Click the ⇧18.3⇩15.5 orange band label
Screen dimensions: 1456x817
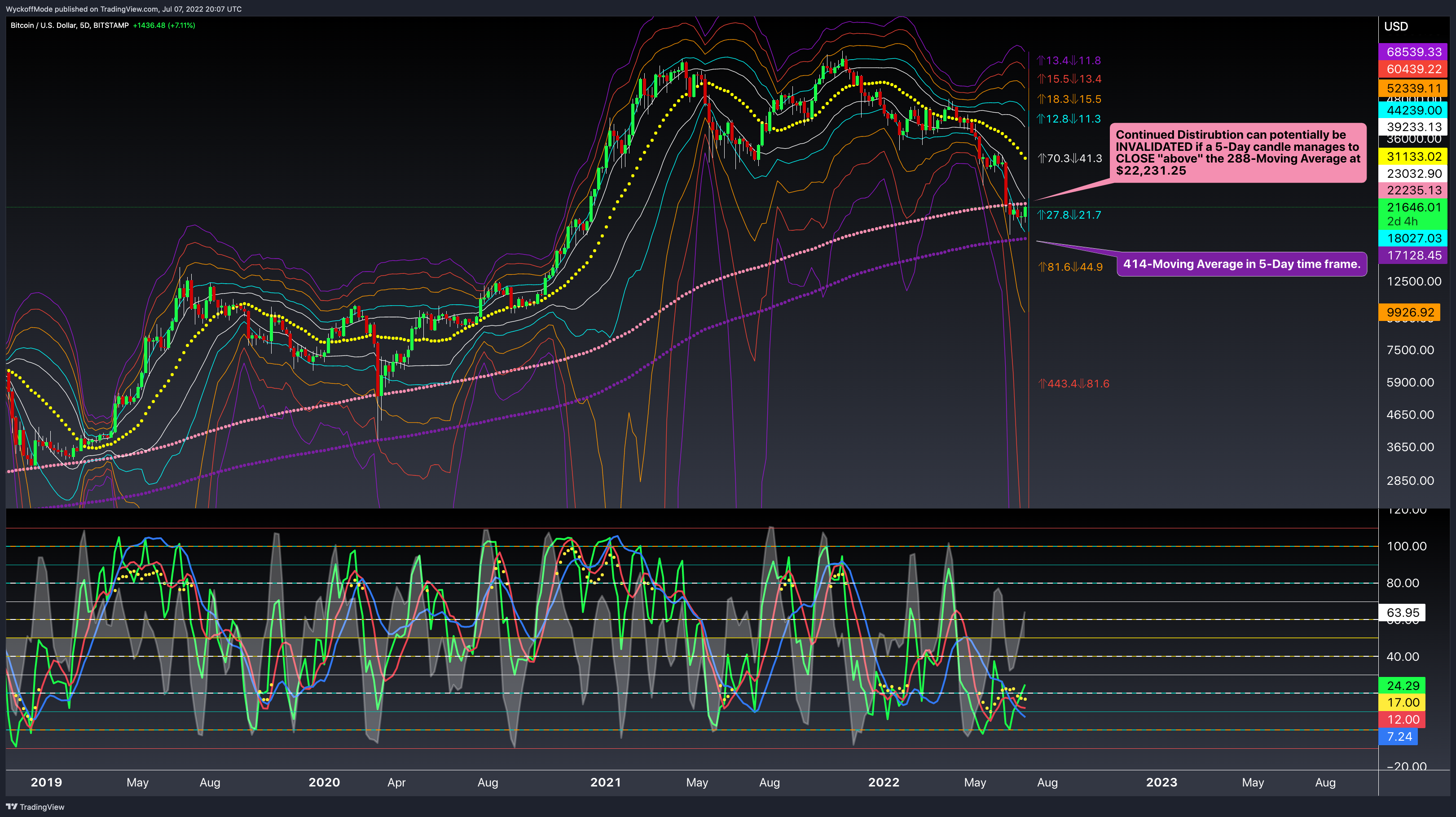click(x=1069, y=100)
